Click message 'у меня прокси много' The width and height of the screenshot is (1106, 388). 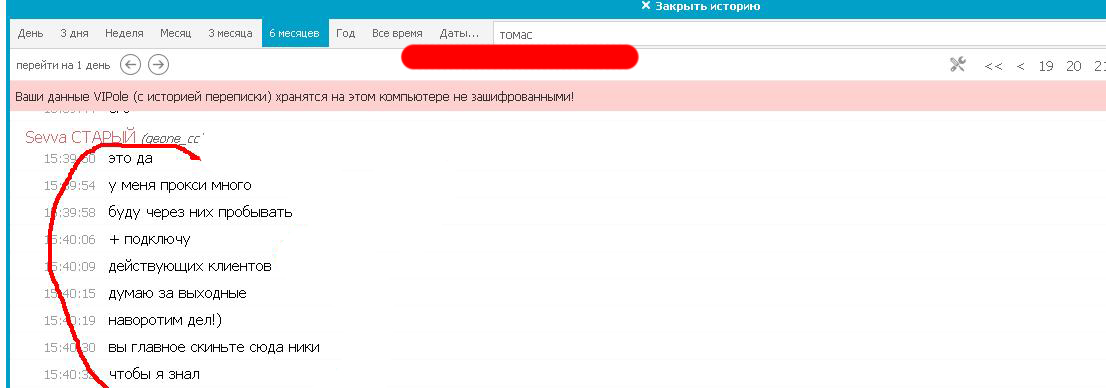click(x=180, y=186)
